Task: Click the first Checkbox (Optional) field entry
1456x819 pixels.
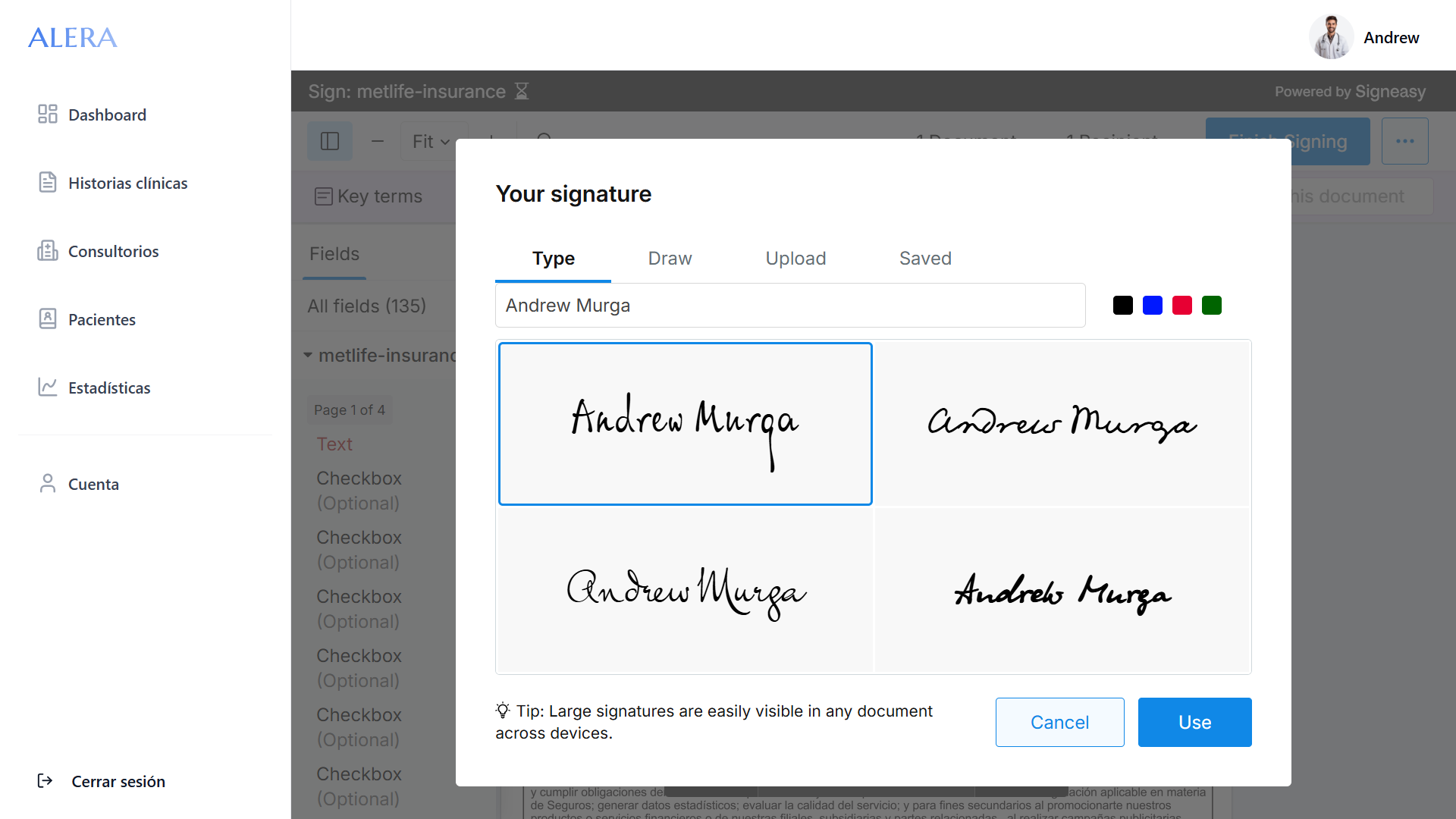Action: tap(359, 491)
